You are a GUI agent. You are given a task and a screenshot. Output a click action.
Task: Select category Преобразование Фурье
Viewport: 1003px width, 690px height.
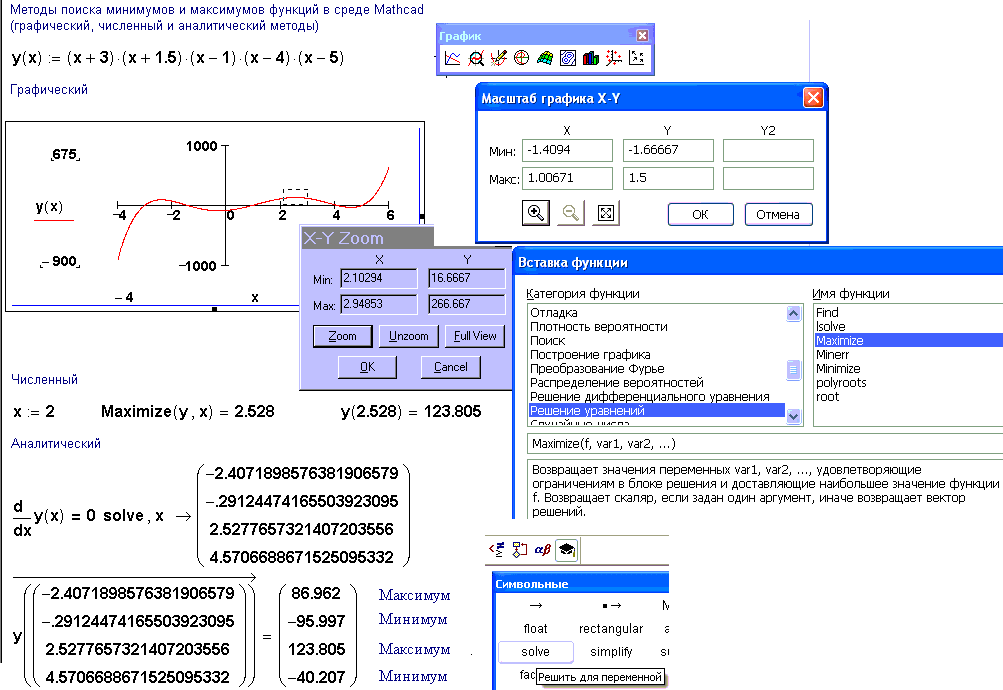tap(656, 369)
